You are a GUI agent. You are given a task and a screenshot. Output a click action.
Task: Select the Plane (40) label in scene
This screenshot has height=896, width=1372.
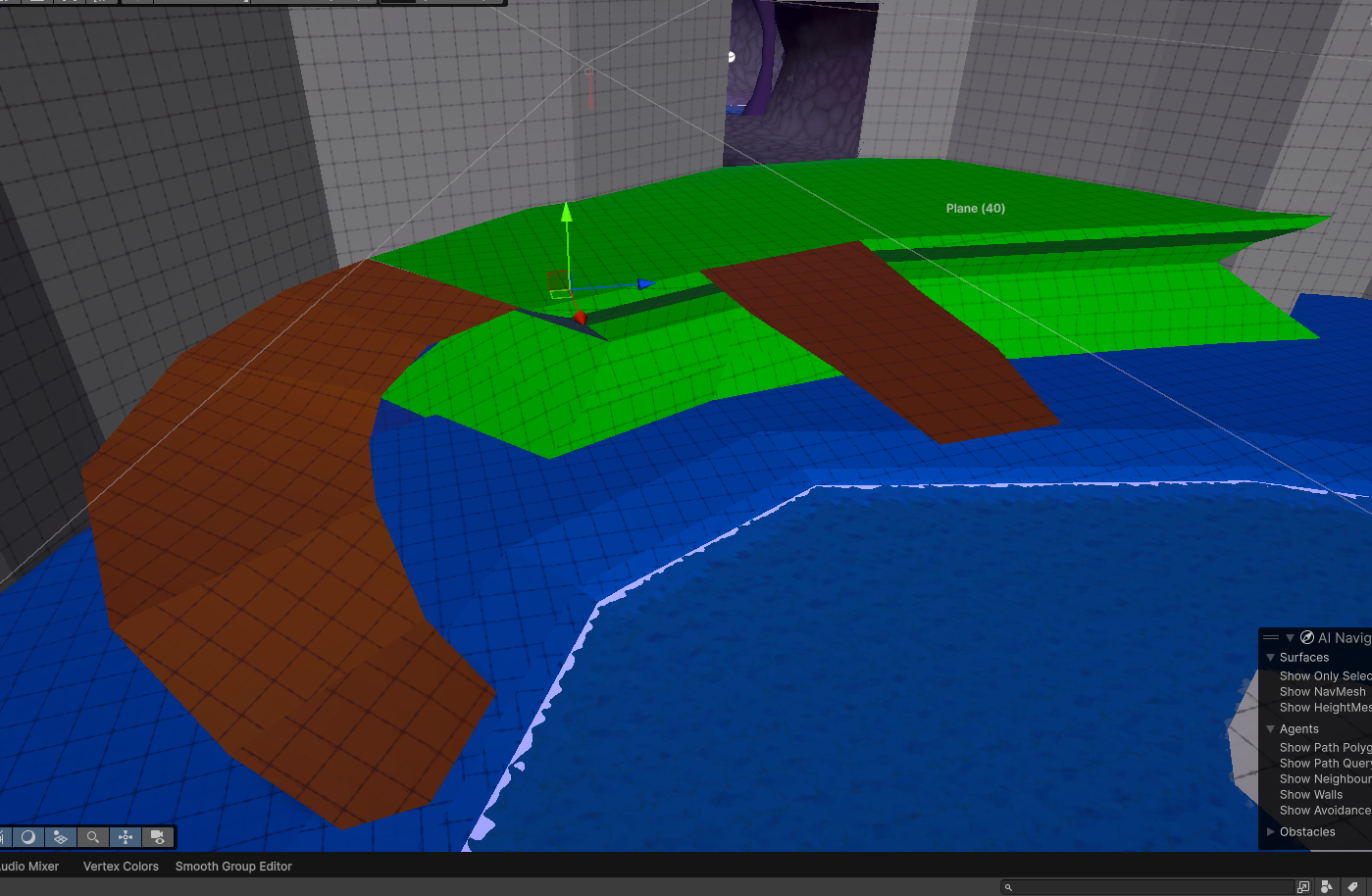(976, 208)
